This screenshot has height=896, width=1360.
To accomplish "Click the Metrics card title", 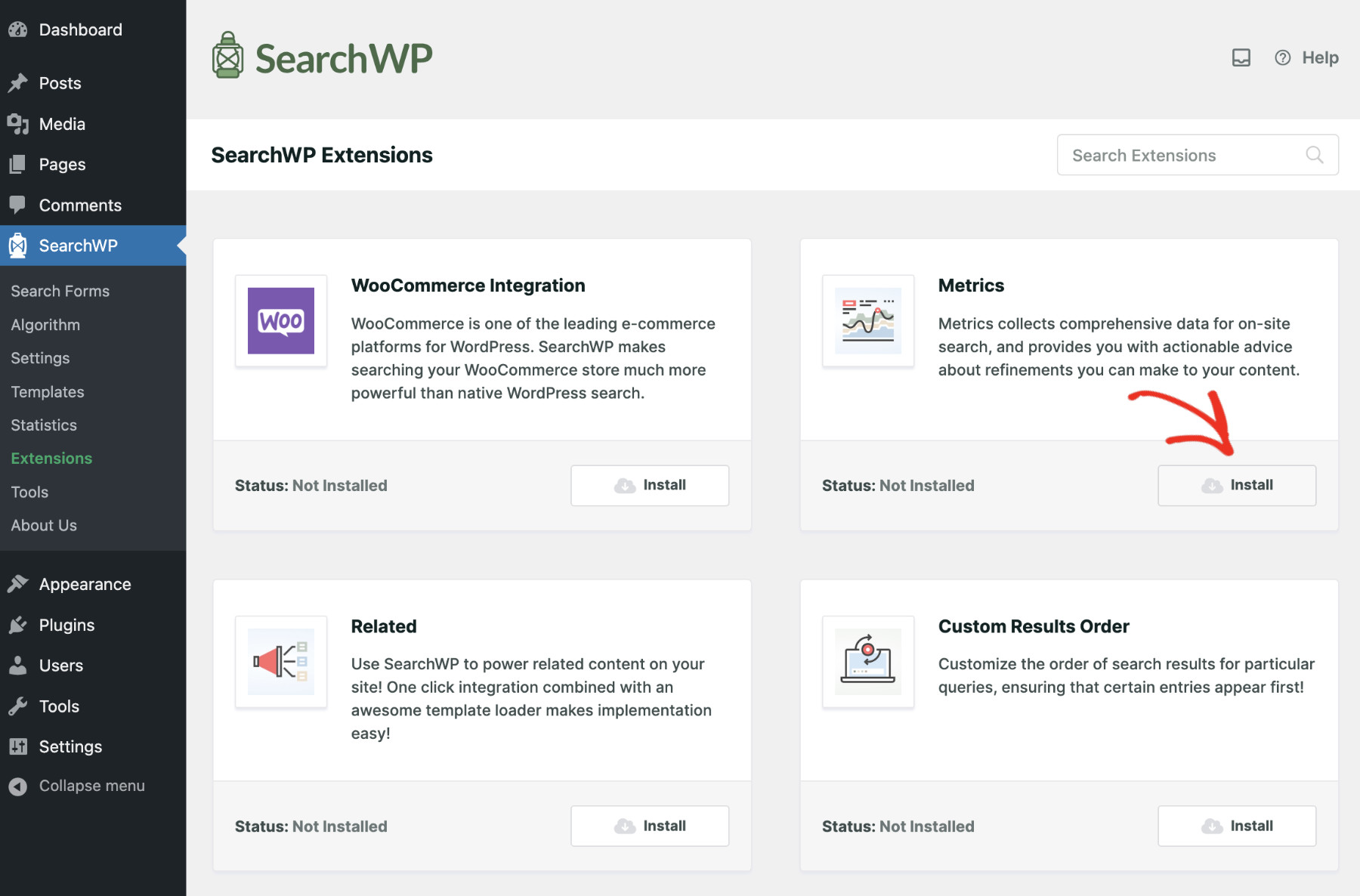I will 971,285.
